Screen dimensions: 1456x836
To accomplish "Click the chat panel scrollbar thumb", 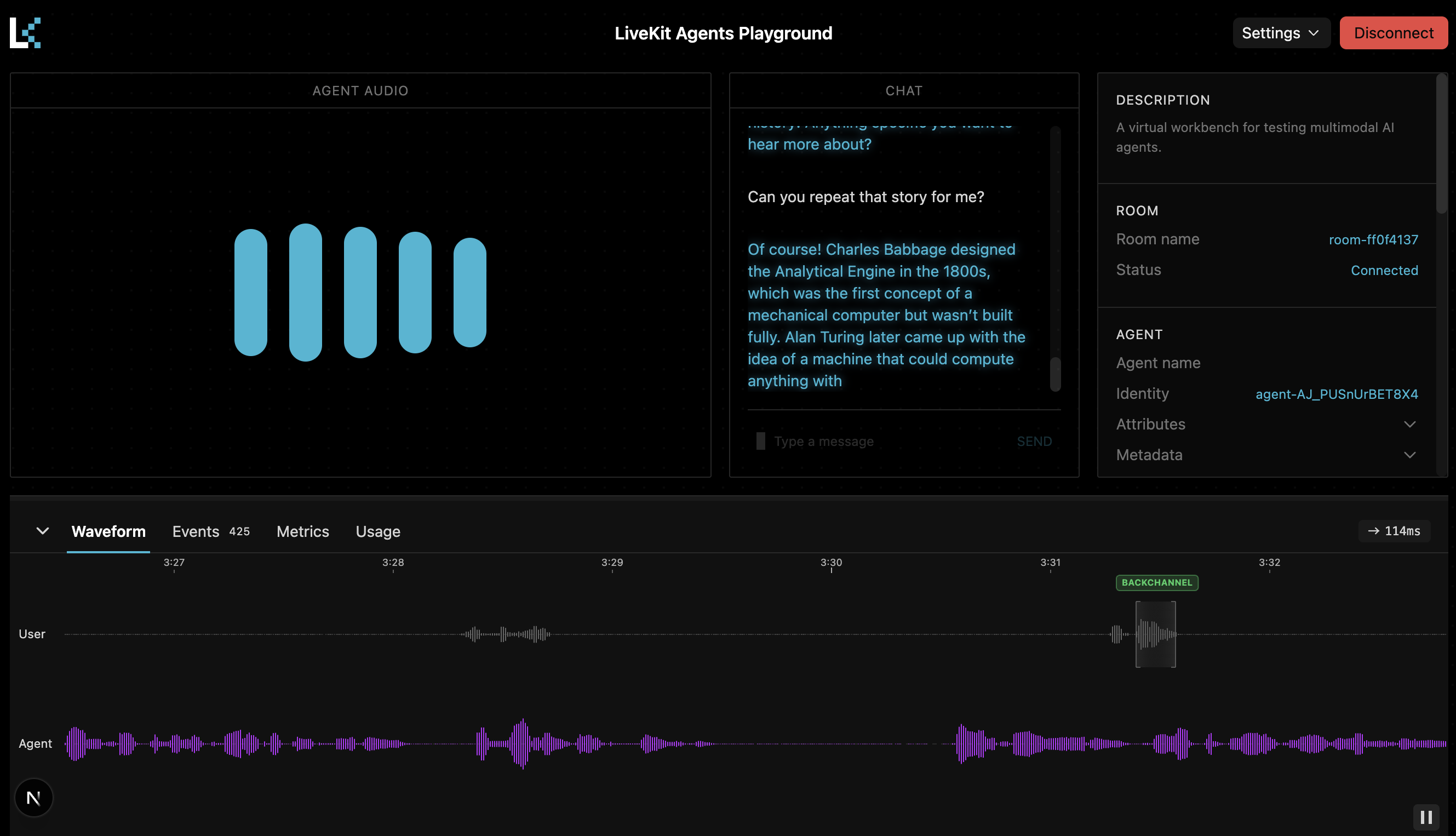I will [1054, 374].
